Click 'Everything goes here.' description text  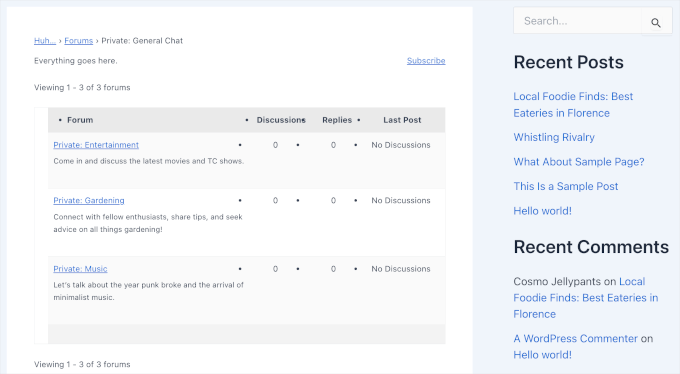point(75,61)
